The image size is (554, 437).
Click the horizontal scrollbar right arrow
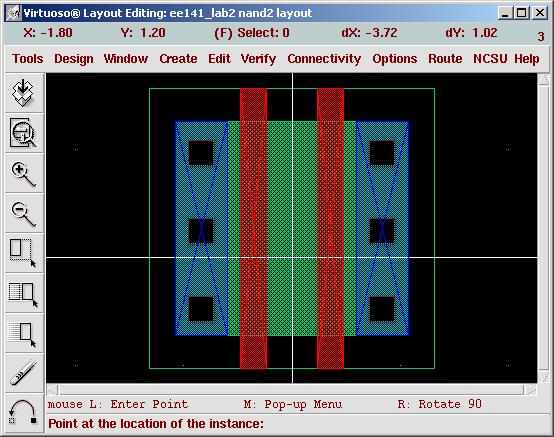point(531,390)
